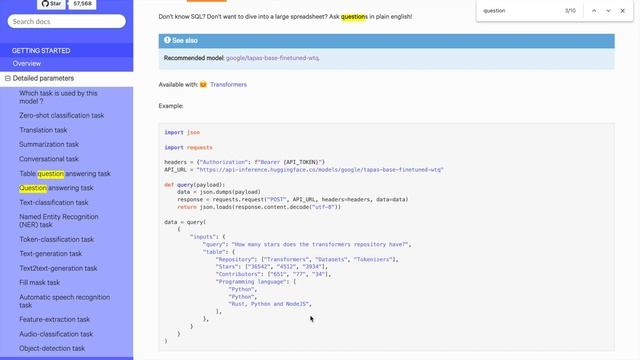Open the Overview page
This screenshot has height=360, width=640.
27,64
